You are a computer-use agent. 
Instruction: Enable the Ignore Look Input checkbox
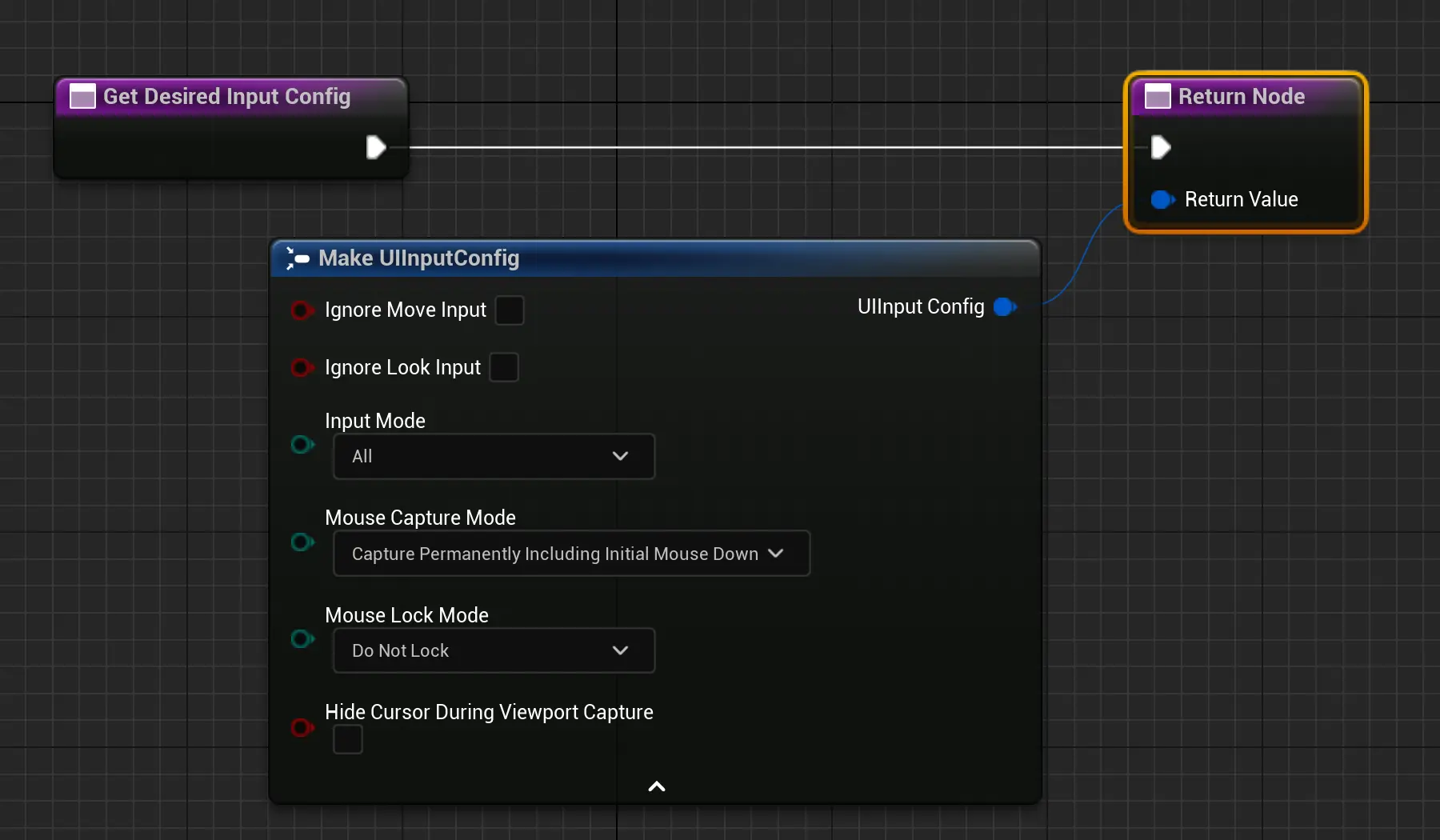coord(504,368)
